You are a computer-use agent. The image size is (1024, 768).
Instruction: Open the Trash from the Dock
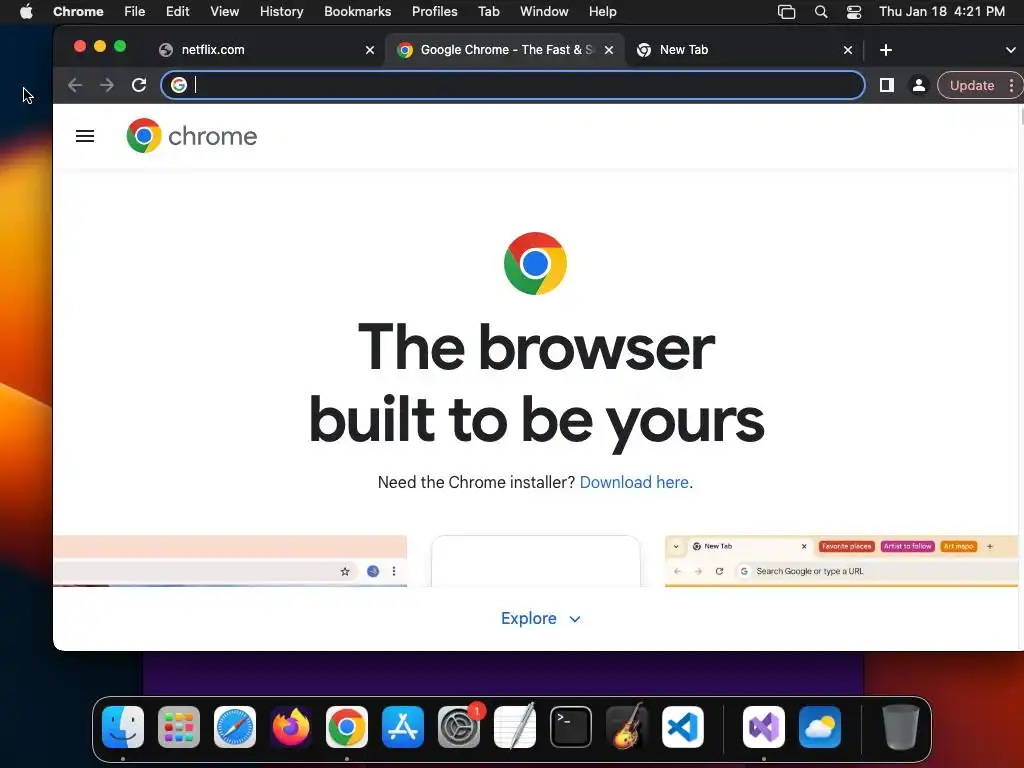[901, 727]
